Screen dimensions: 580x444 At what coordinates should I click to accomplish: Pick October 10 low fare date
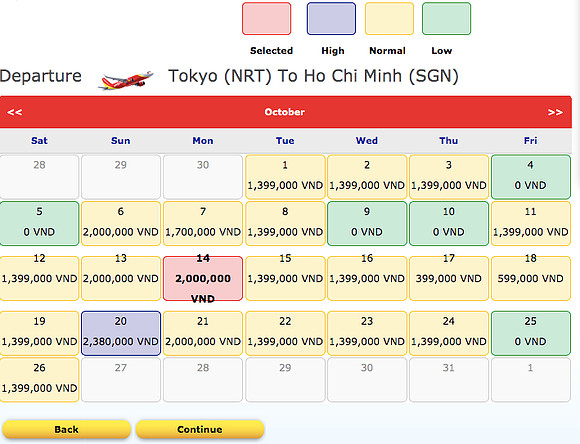click(449, 223)
